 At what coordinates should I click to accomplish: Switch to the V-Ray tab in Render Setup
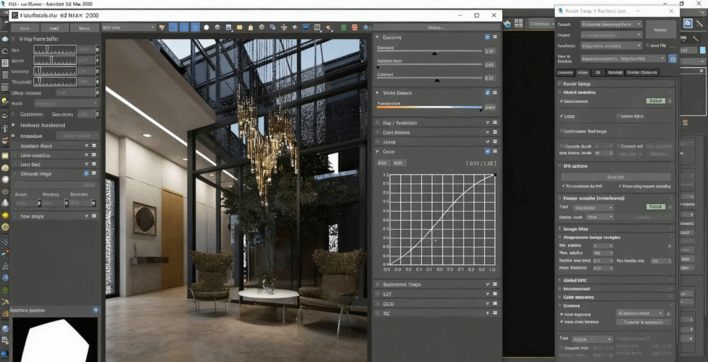tap(582, 73)
